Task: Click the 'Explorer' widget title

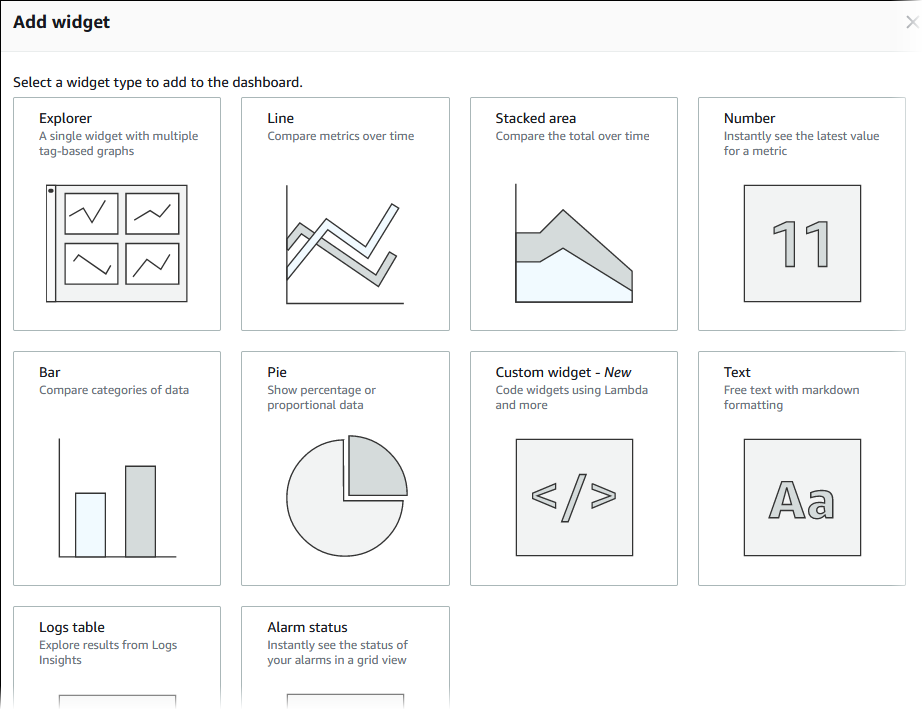Action: click(x=65, y=118)
